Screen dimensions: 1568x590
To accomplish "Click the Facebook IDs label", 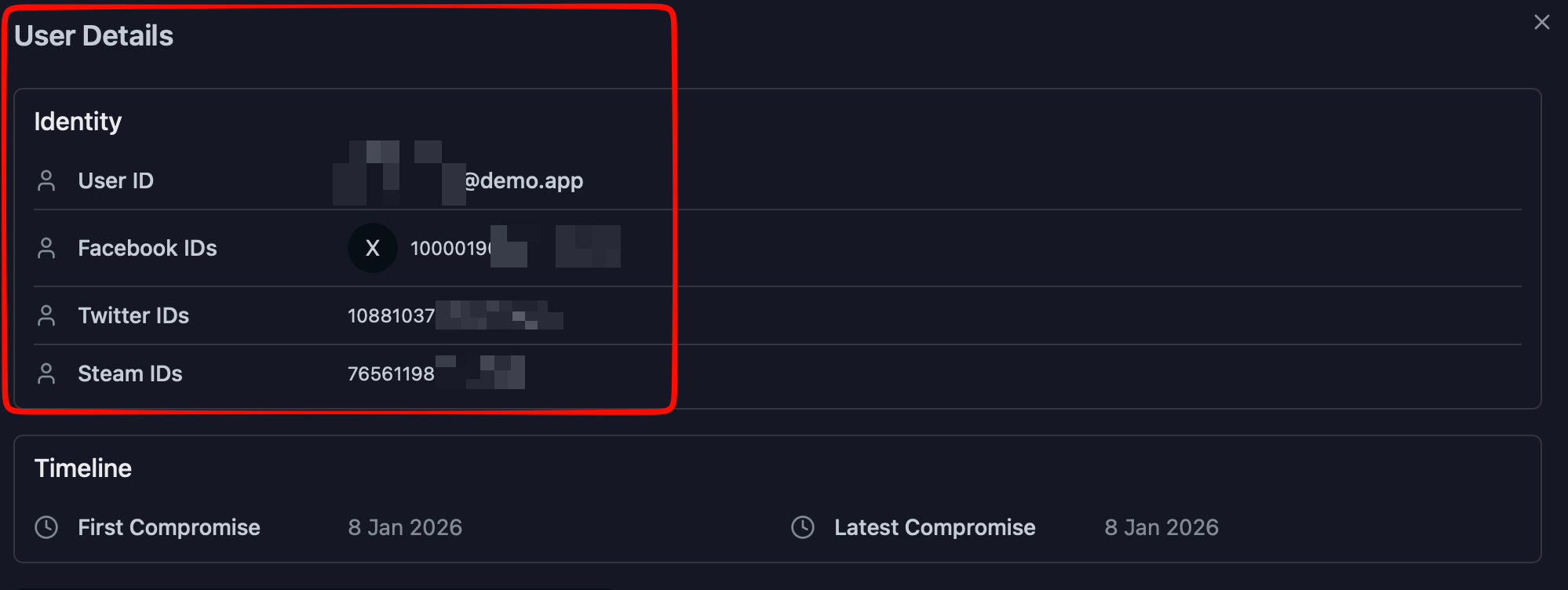I will click(x=147, y=249).
